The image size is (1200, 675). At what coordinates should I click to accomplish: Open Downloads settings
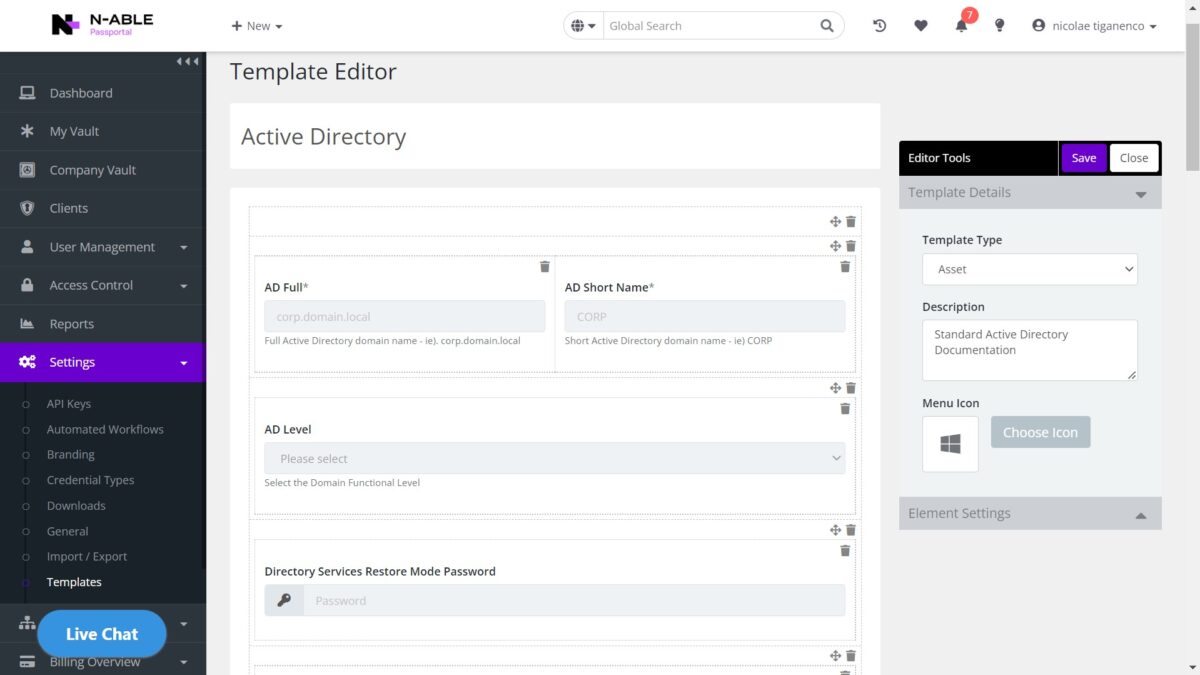coord(76,505)
